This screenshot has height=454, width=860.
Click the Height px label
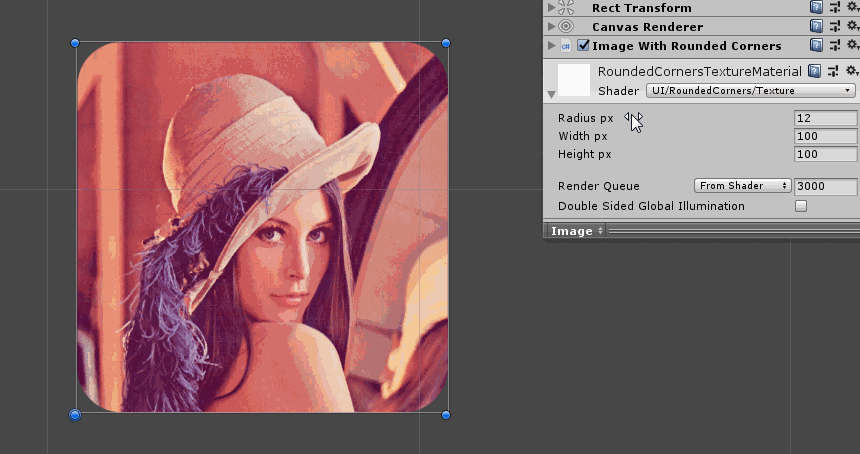585,154
